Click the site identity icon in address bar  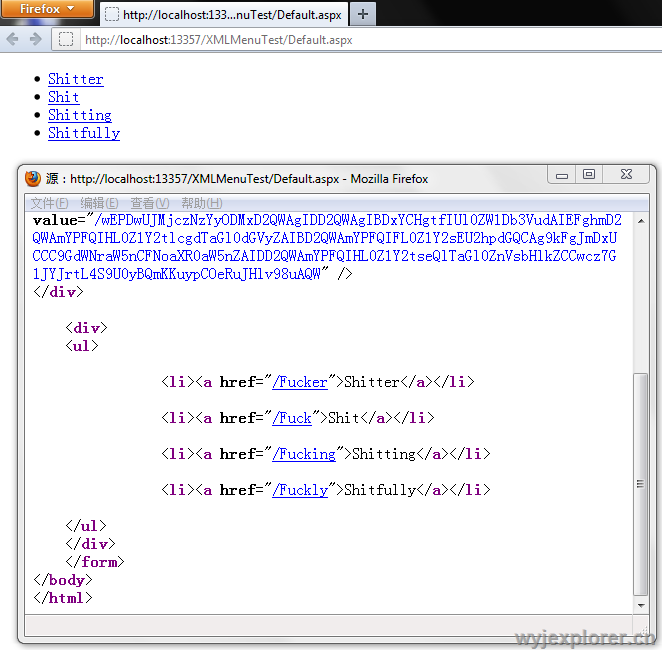coord(66,40)
